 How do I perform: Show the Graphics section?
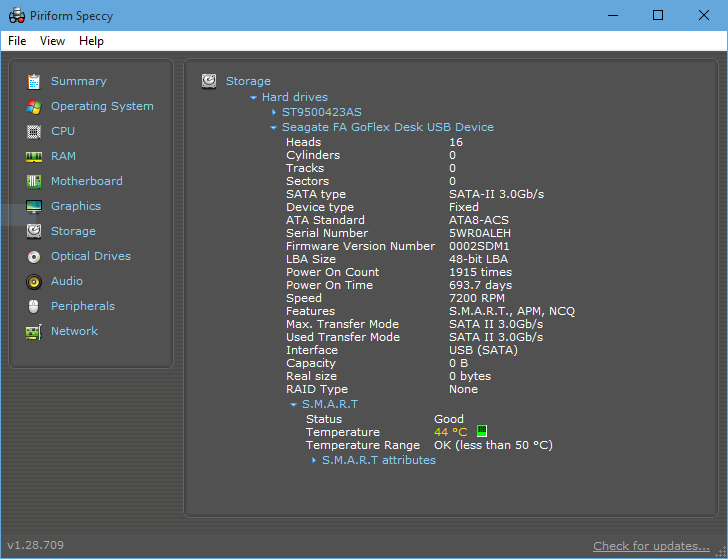pos(76,207)
